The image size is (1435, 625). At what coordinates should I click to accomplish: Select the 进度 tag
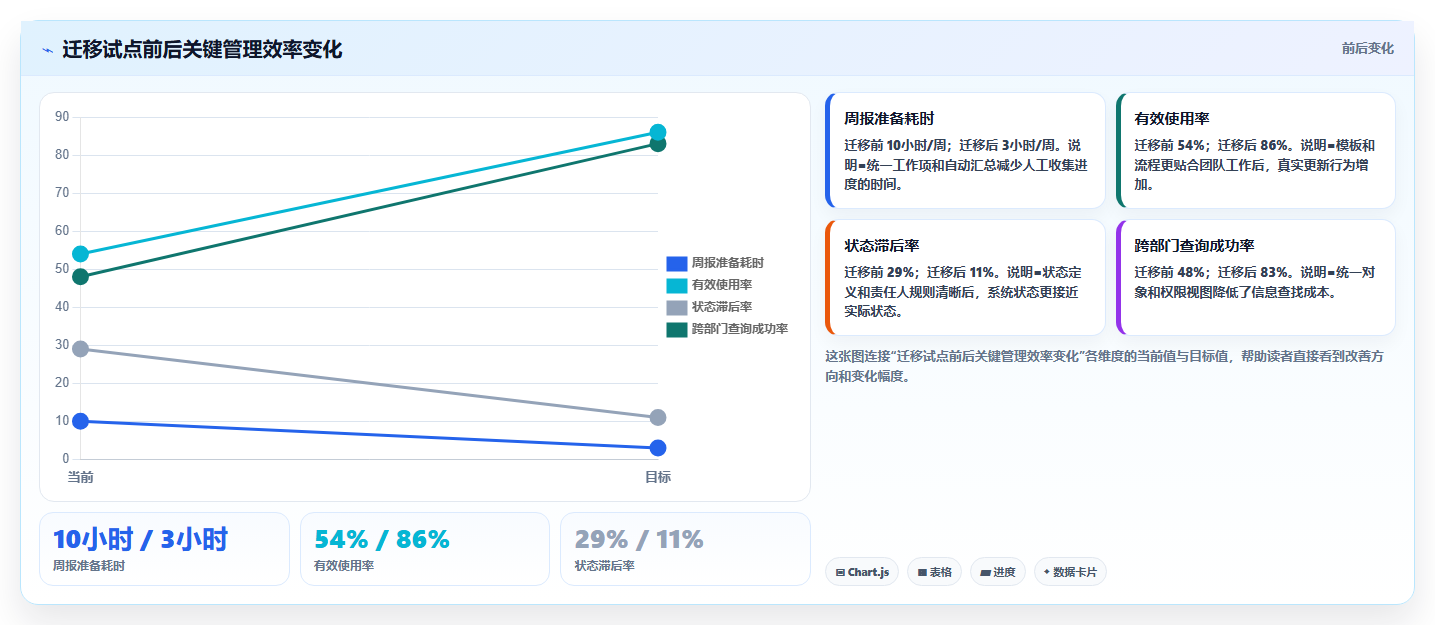[x=997, y=572]
